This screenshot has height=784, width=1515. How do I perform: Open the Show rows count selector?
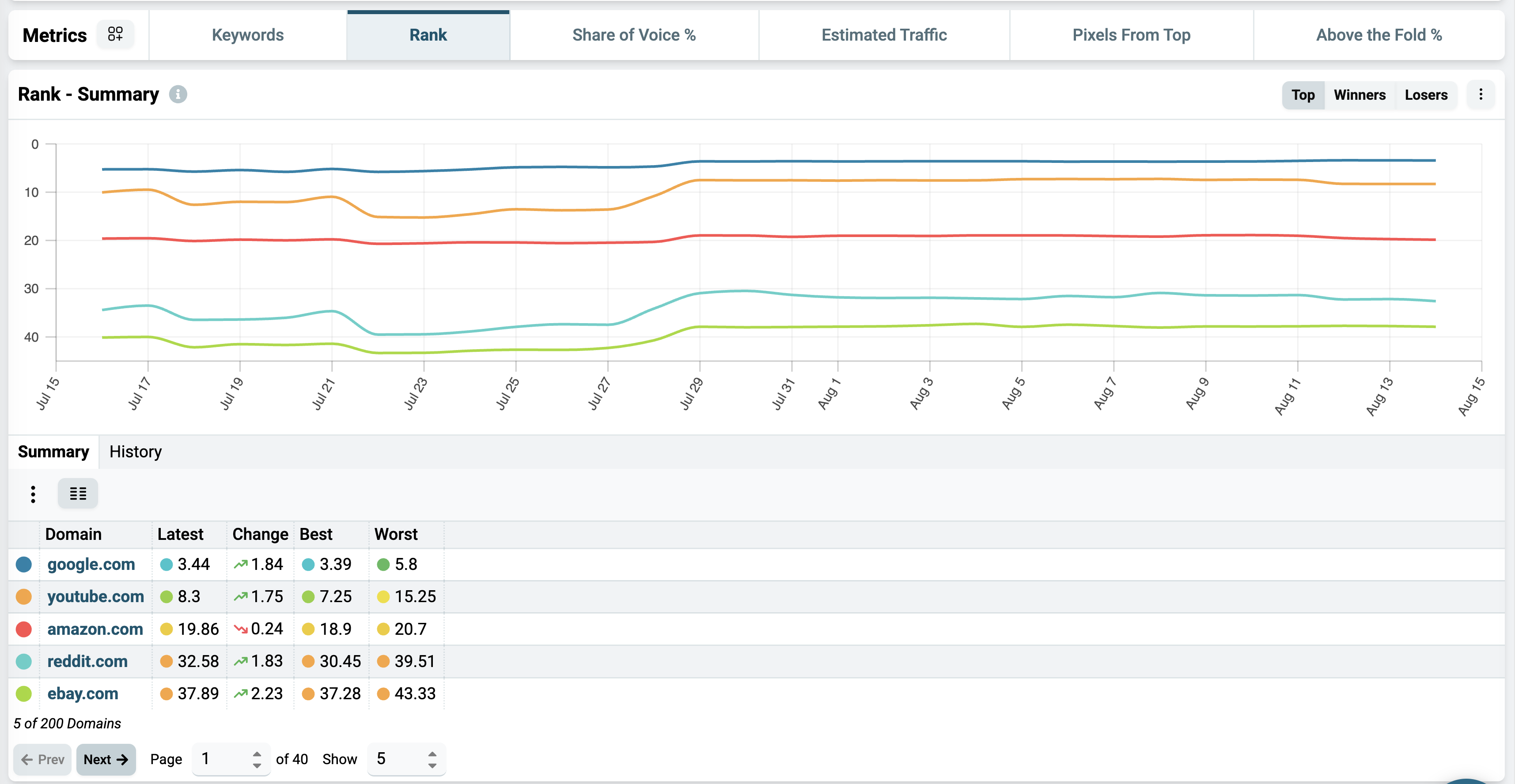pos(406,759)
